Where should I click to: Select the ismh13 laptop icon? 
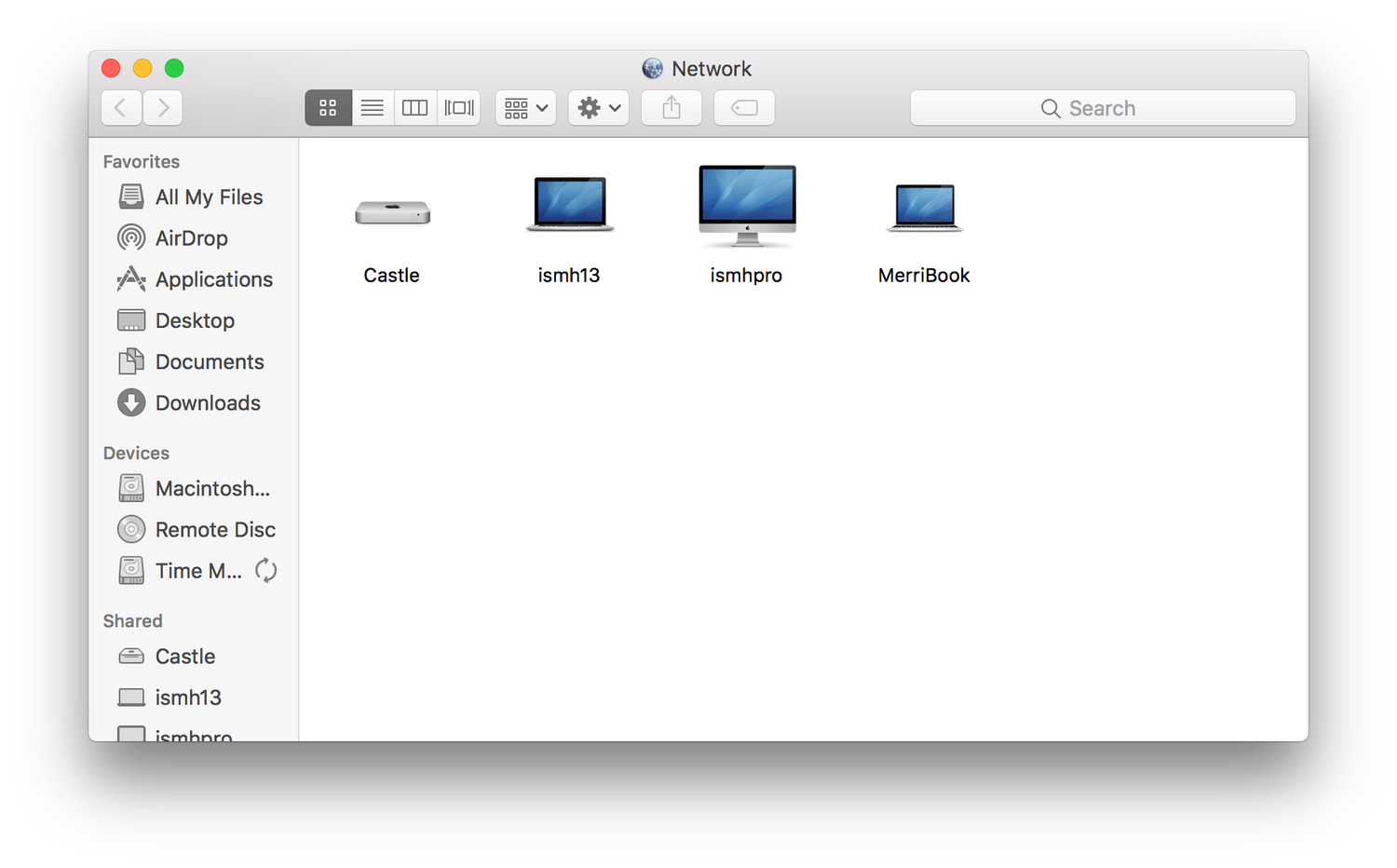click(x=570, y=204)
